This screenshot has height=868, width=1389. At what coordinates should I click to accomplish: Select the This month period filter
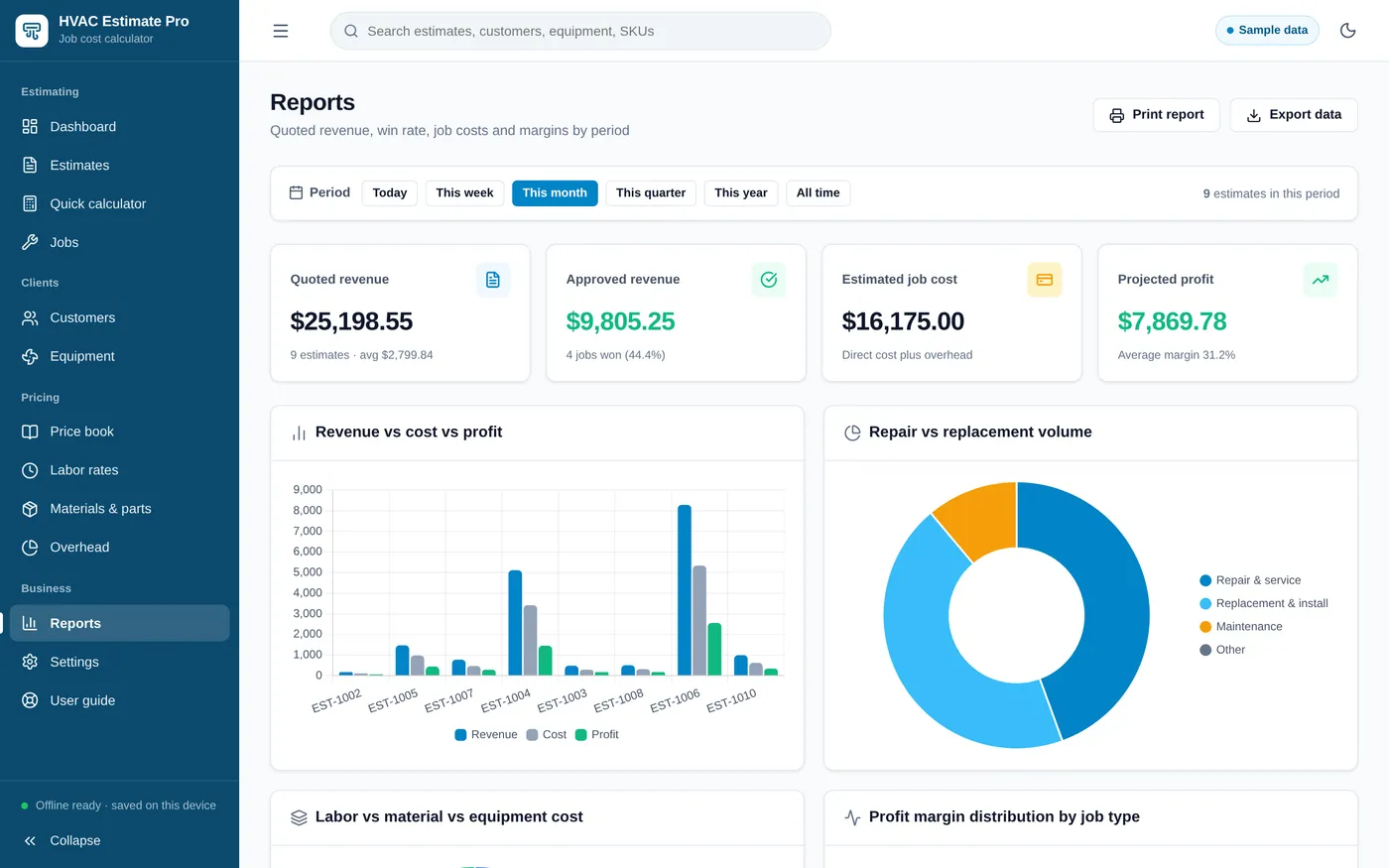[x=555, y=193]
